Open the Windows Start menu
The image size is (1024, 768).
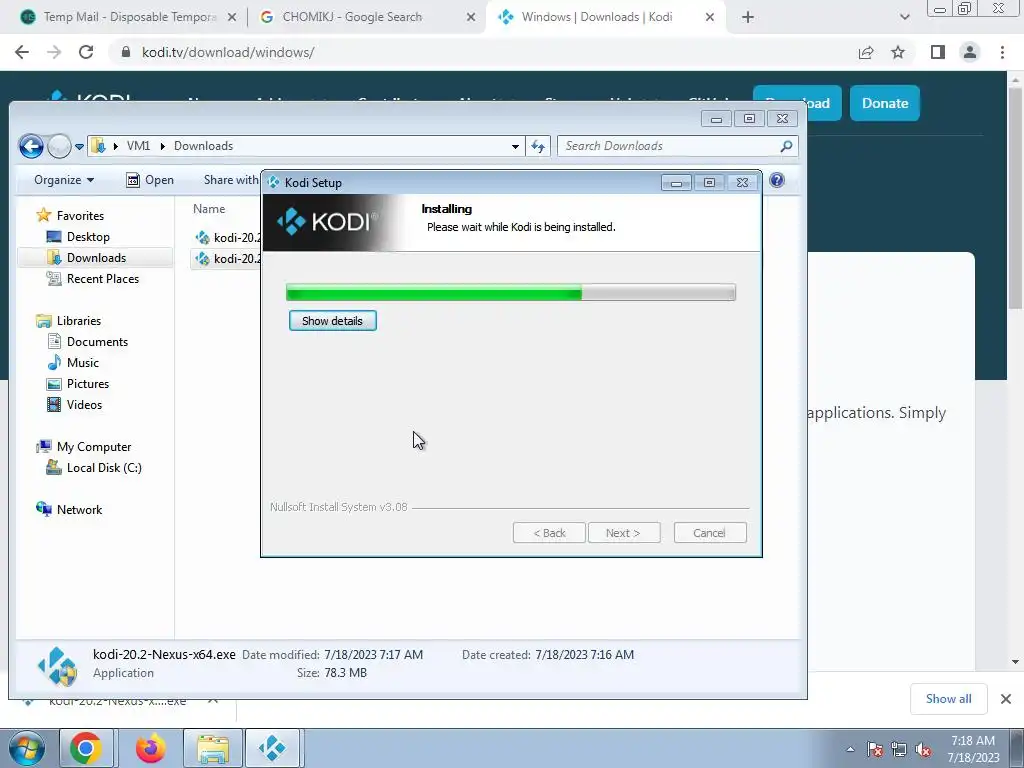[27, 748]
